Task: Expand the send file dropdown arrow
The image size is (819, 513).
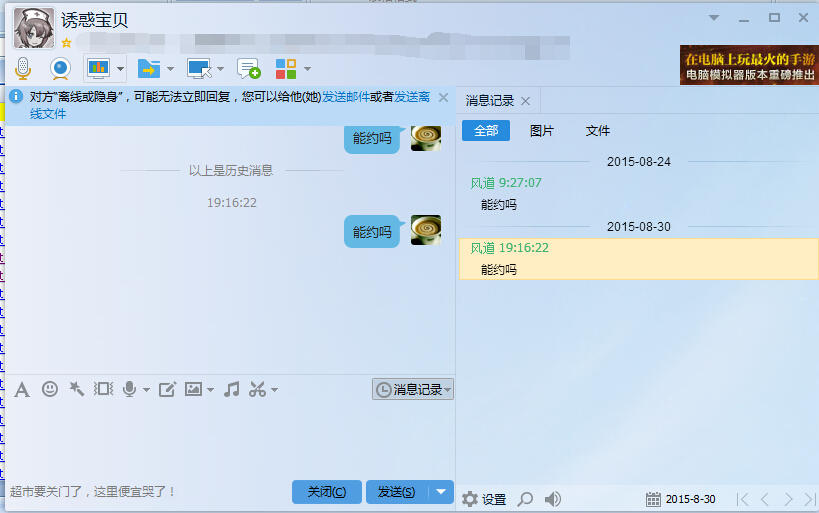Action: click(170, 69)
